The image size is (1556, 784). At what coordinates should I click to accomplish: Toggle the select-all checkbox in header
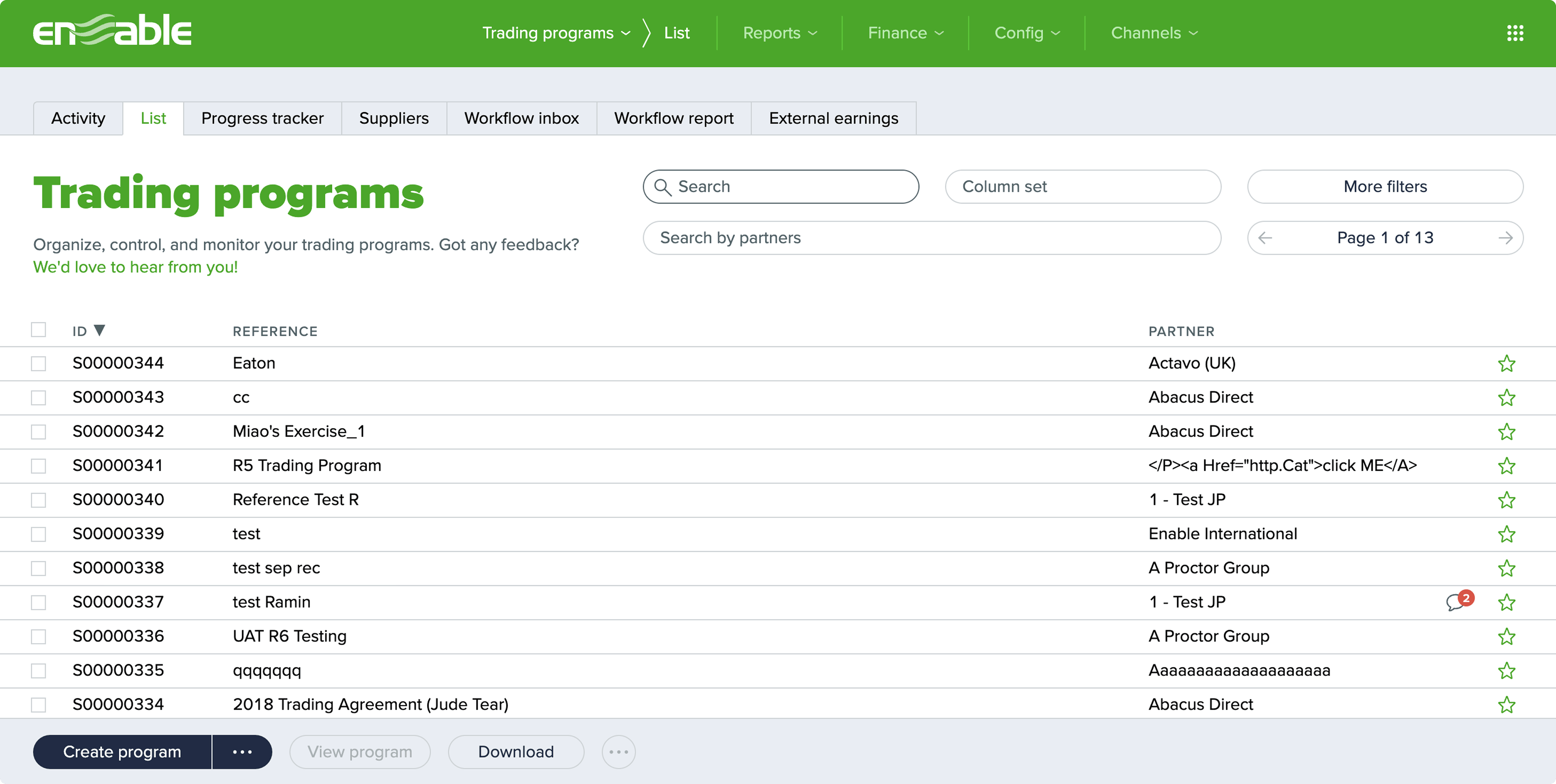39,330
